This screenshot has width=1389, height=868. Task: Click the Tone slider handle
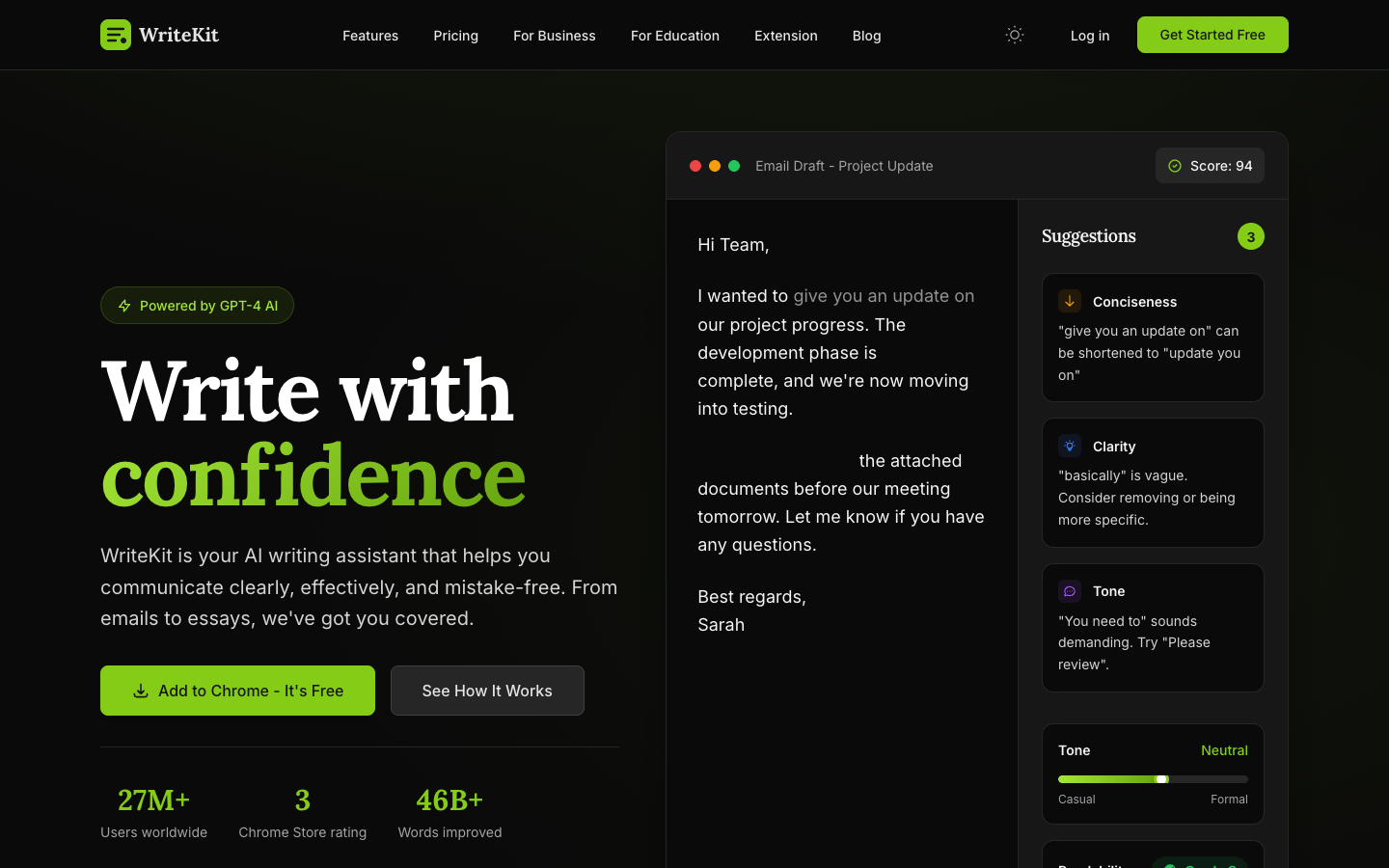click(x=1162, y=779)
